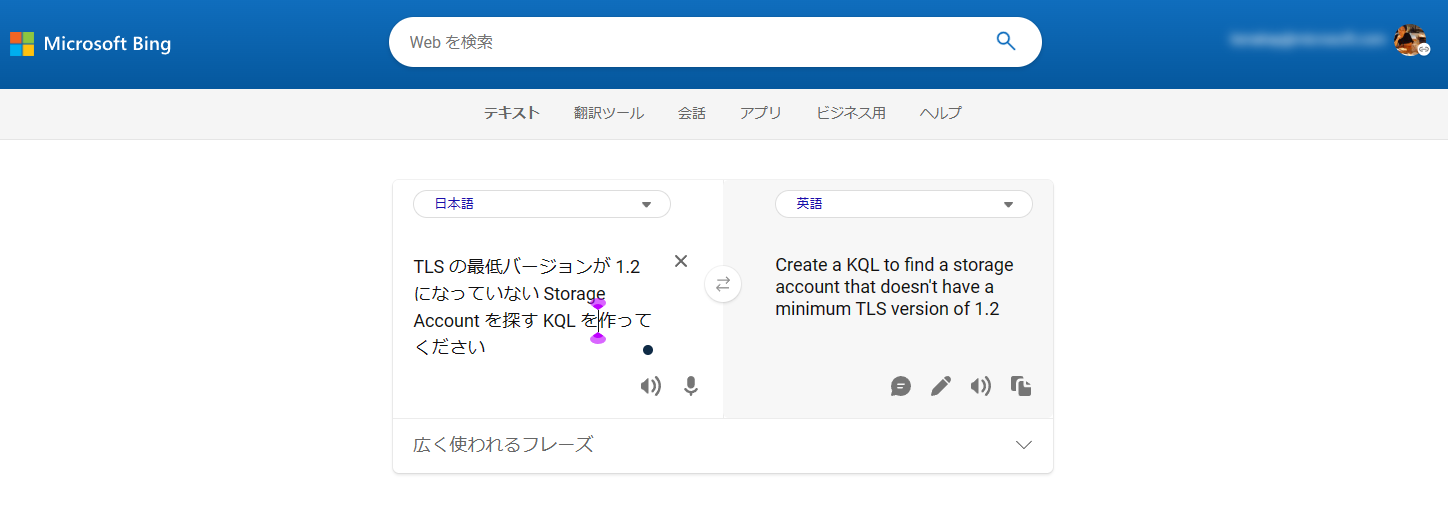Viewport: 1448px width, 507px height.
Task: Expand the 英語 target language dropdown
Action: [904, 204]
